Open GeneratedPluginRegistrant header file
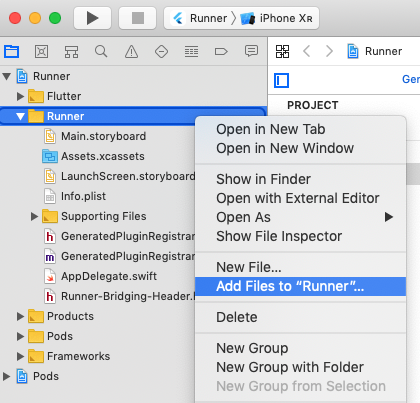Image resolution: width=420 pixels, height=403 pixels. pyautogui.click(x=119, y=236)
